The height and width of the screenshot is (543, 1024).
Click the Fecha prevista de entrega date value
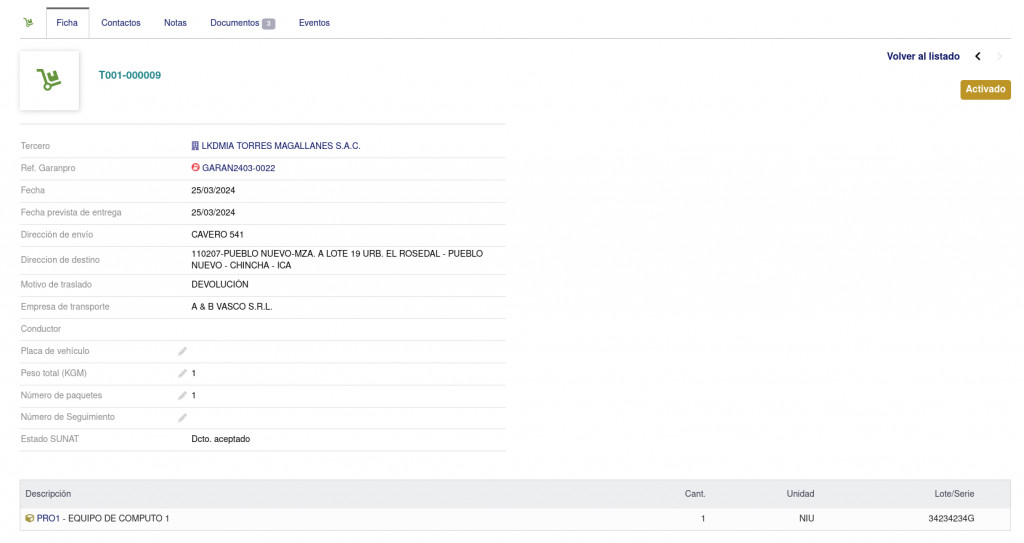[213, 212]
